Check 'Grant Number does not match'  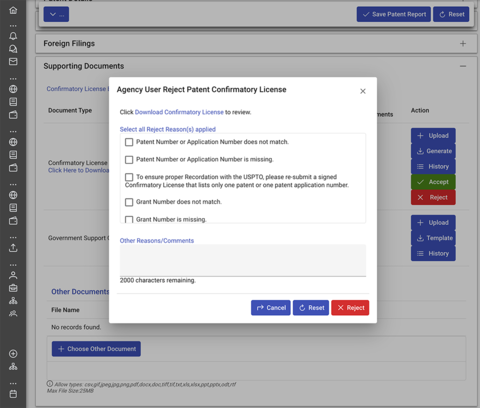pos(129,202)
